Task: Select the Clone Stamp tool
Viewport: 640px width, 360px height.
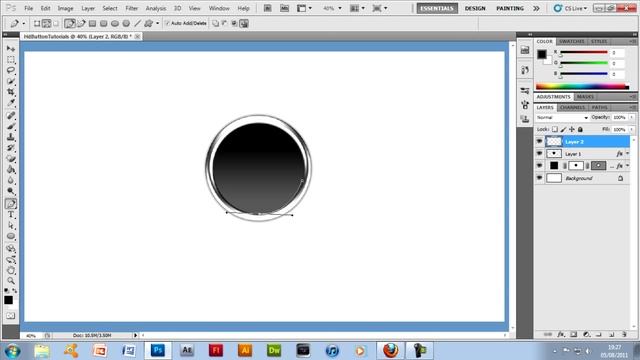Action: [11, 137]
